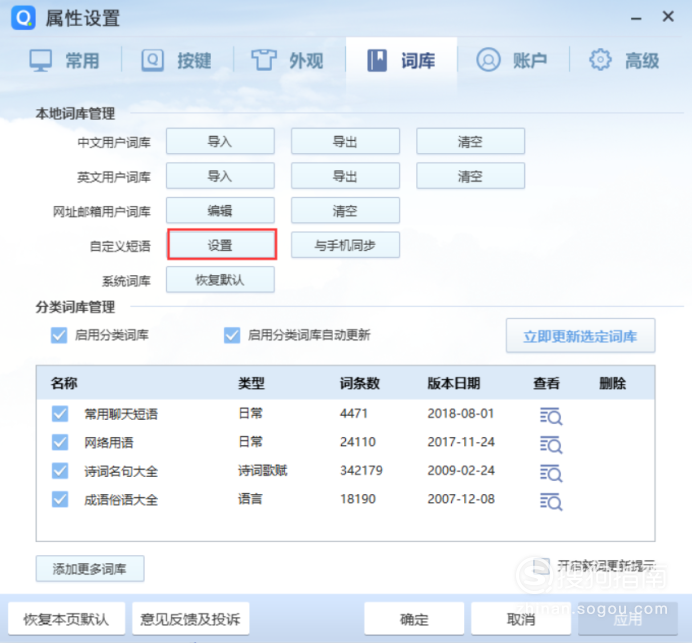This screenshot has width=692, height=643.
Task: Confirm settings with 确定
Action: pos(414,619)
